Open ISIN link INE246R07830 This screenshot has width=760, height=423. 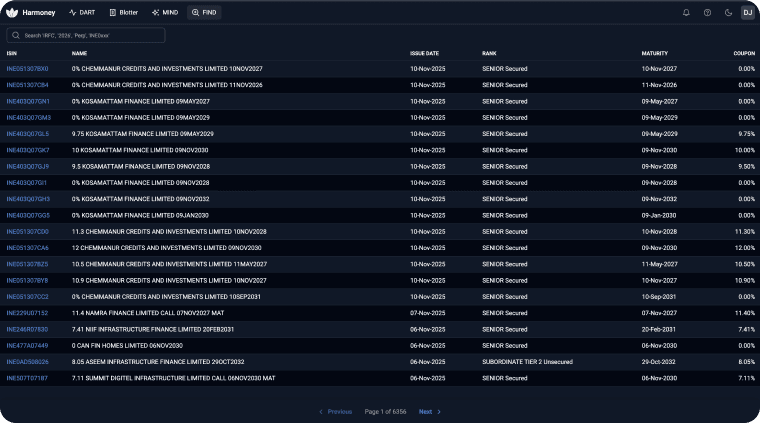tap(27, 329)
